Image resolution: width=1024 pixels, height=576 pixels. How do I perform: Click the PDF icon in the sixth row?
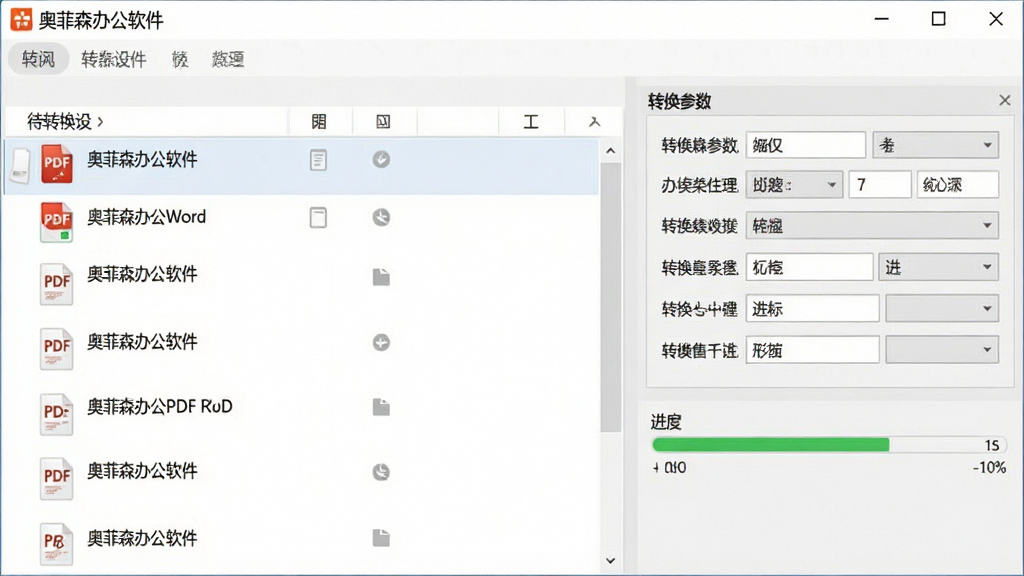(x=56, y=479)
